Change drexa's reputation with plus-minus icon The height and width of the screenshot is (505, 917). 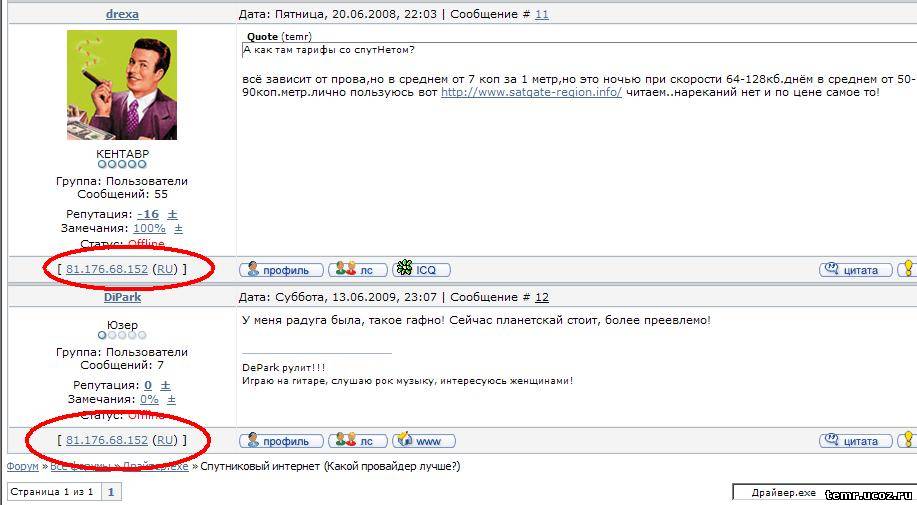[172, 215]
